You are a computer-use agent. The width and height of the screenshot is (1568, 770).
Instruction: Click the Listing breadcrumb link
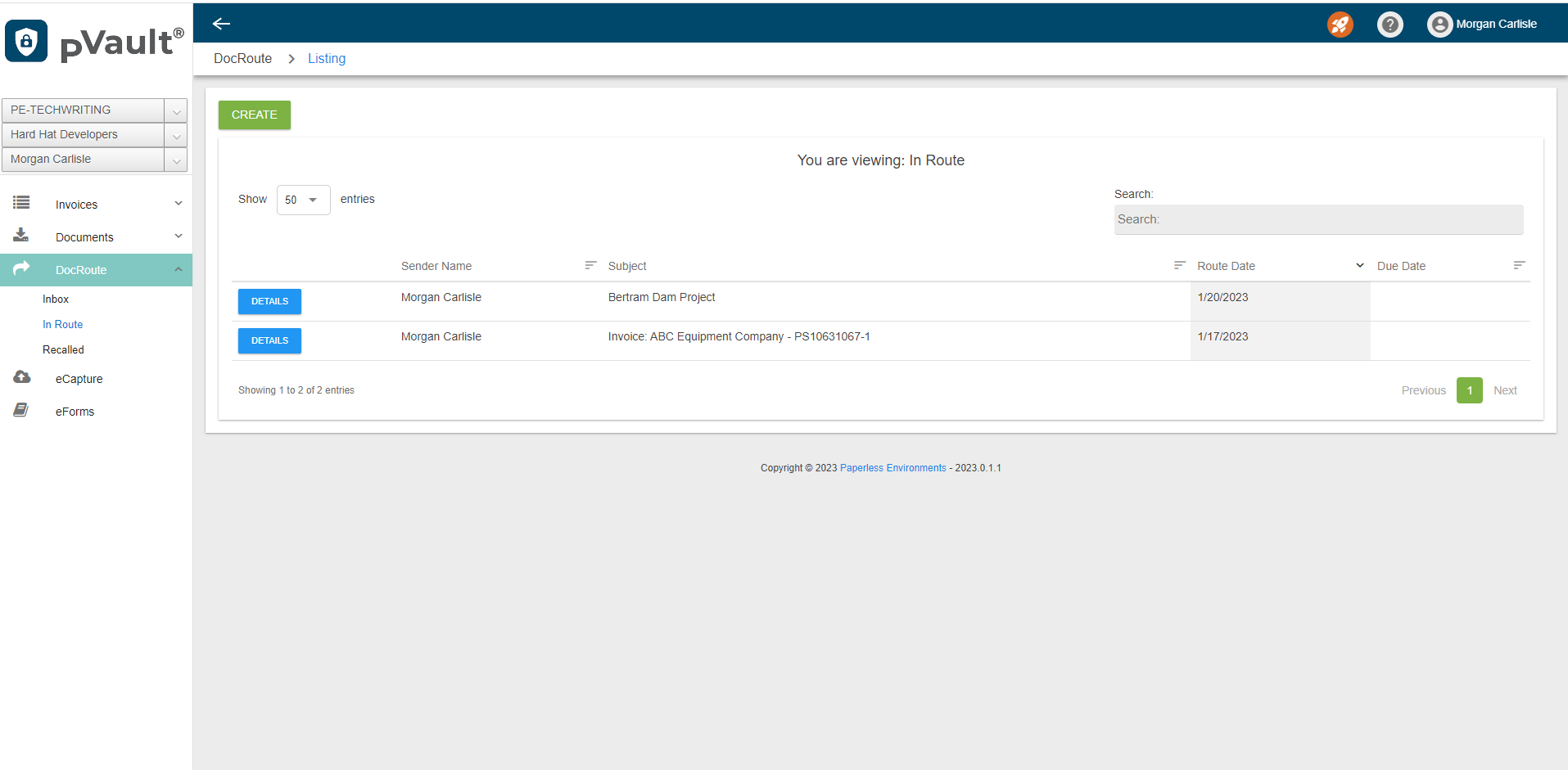tap(327, 58)
